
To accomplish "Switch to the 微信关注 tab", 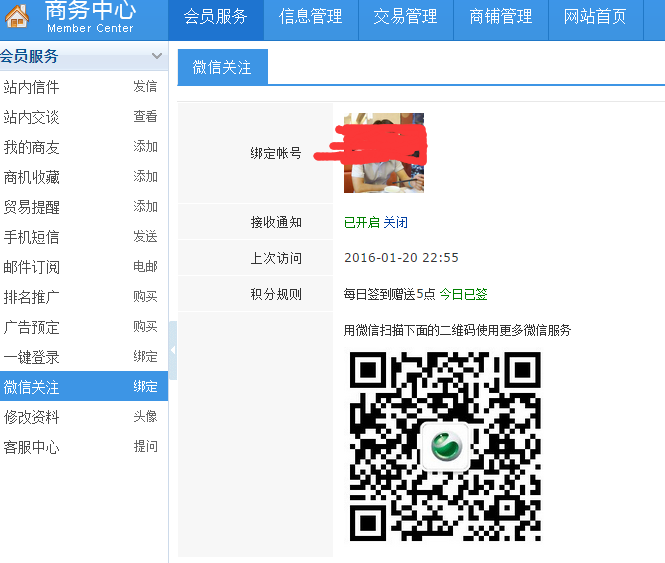I will coord(222,67).
